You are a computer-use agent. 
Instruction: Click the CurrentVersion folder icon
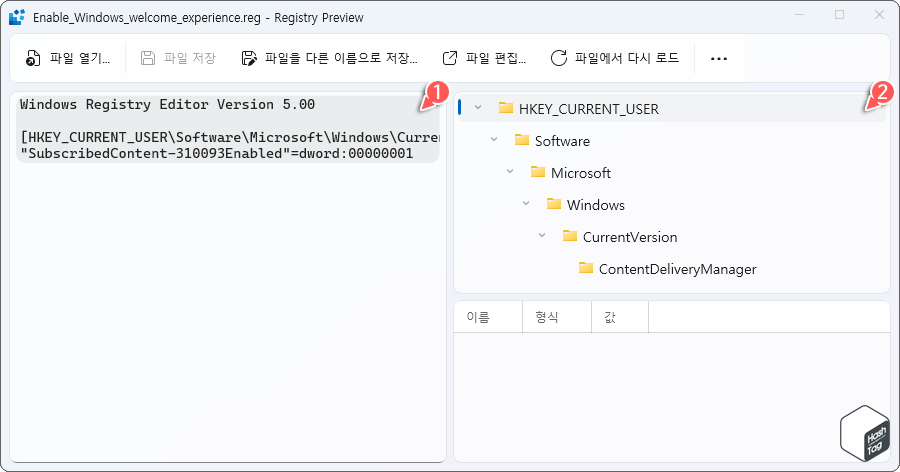[x=570, y=236]
